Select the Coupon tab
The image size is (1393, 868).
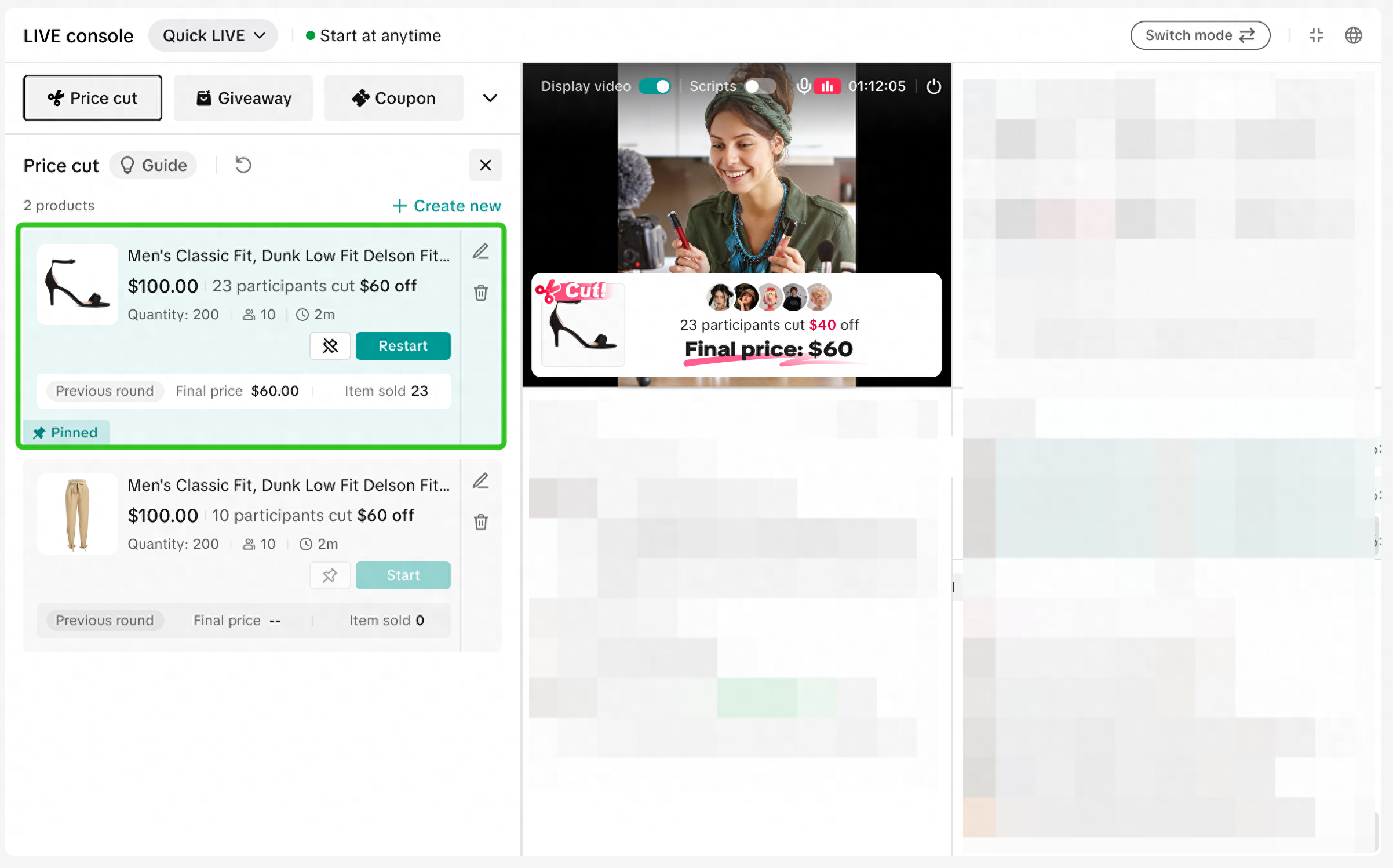coord(394,98)
